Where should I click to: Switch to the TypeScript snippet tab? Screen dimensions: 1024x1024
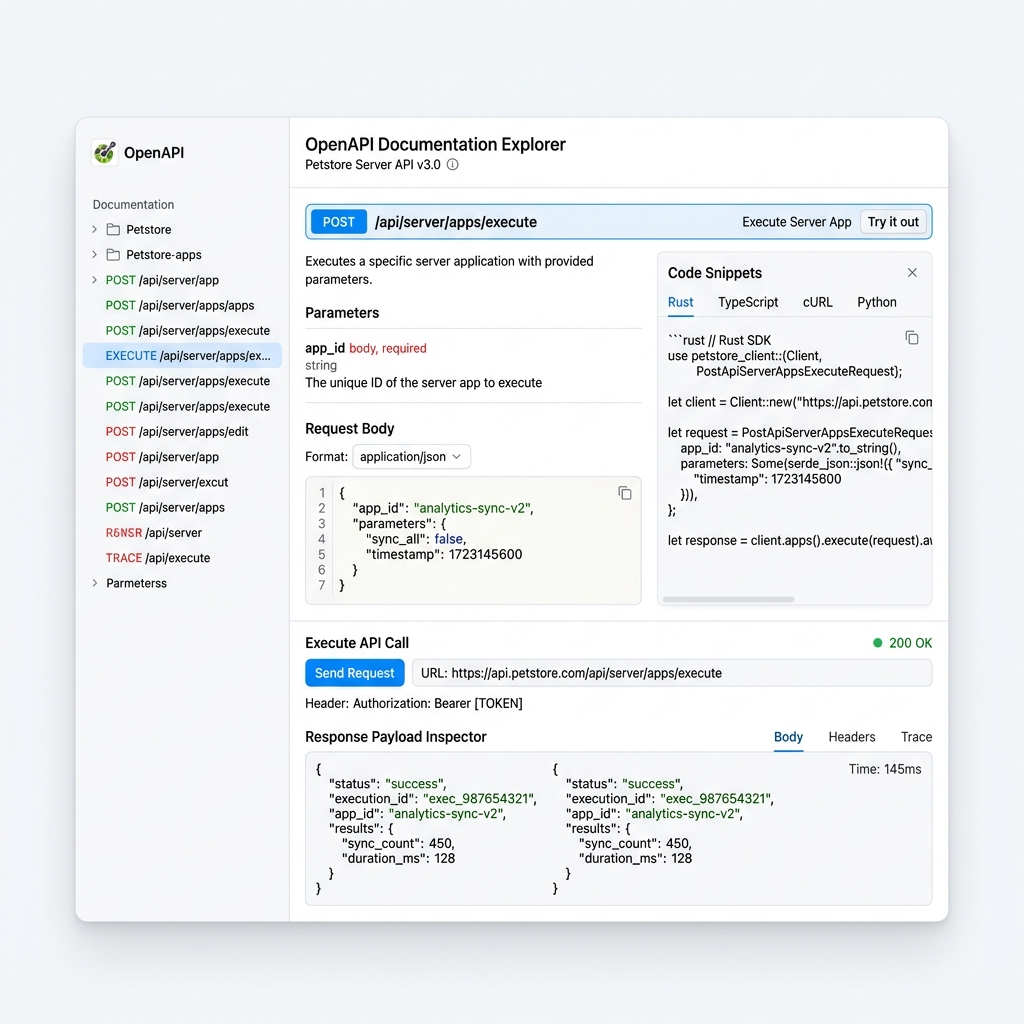point(748,302)
